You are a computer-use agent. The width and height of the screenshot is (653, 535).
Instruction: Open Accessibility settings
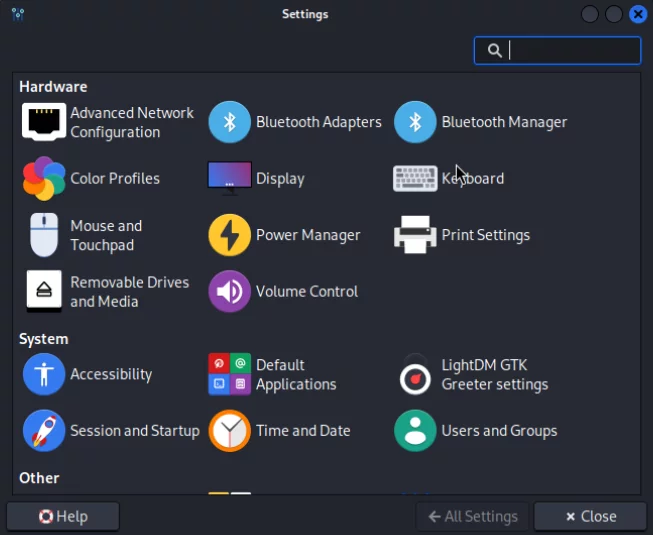(x=88, y=375)
